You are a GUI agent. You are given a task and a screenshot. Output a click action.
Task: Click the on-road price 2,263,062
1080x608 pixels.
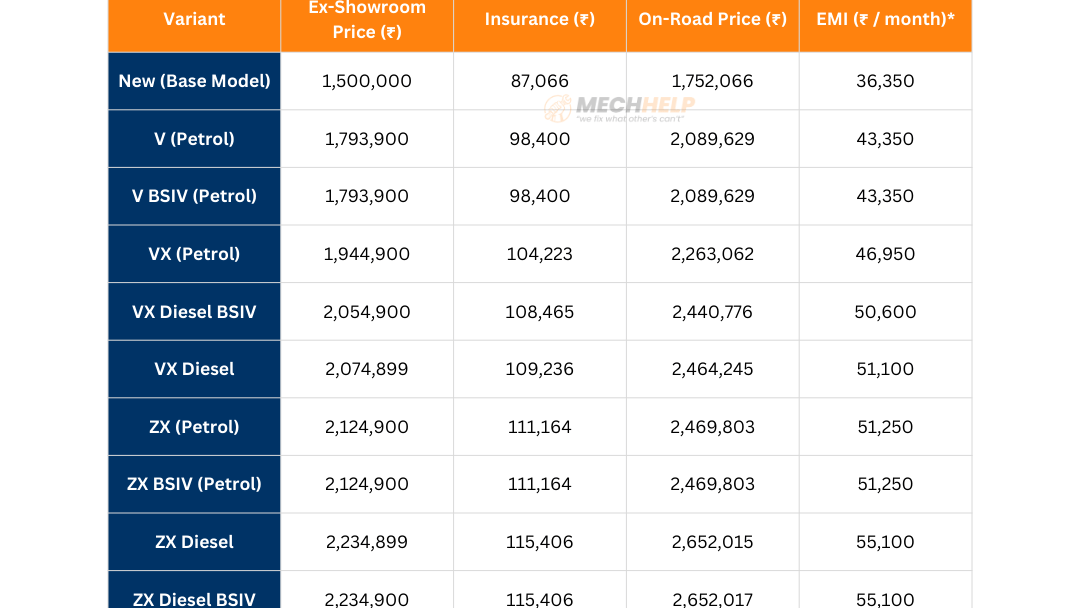712,254
